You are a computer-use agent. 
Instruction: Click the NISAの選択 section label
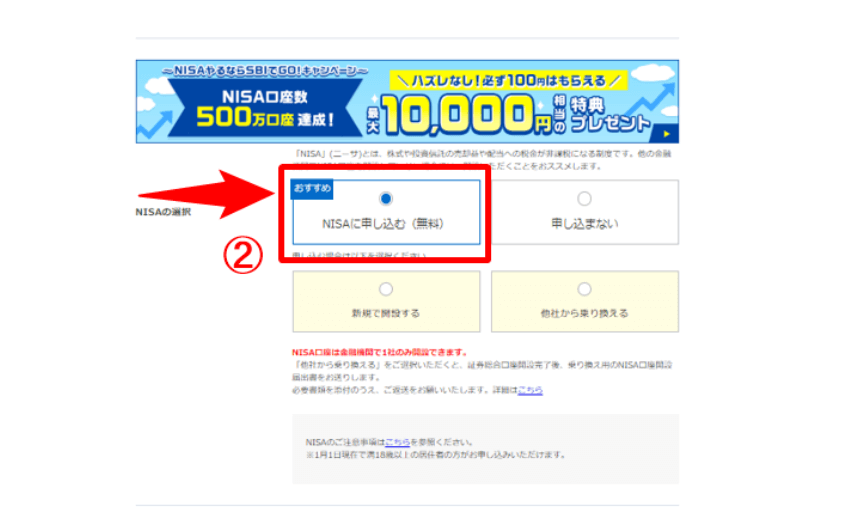163,212
